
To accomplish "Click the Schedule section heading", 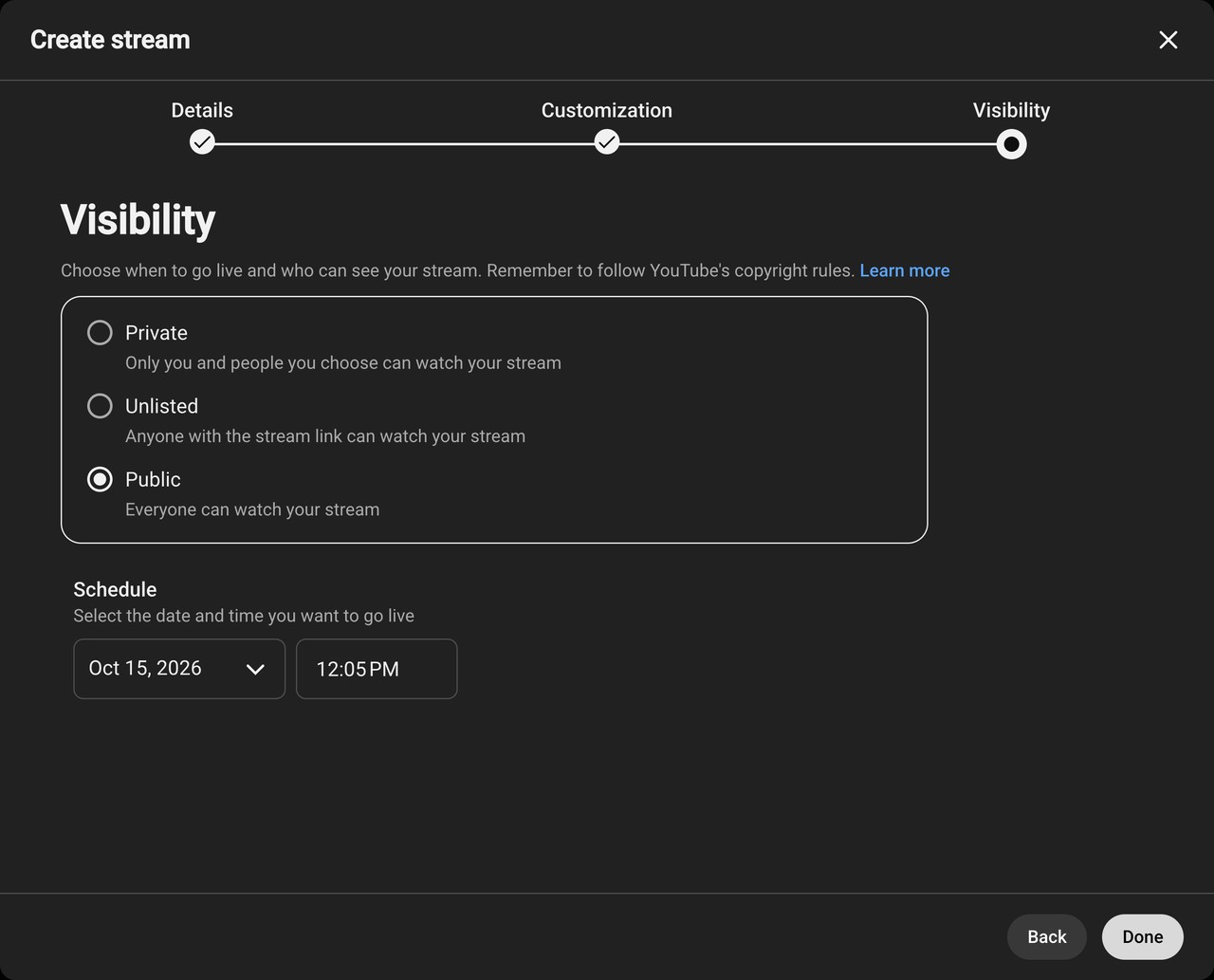I will 115,589.
